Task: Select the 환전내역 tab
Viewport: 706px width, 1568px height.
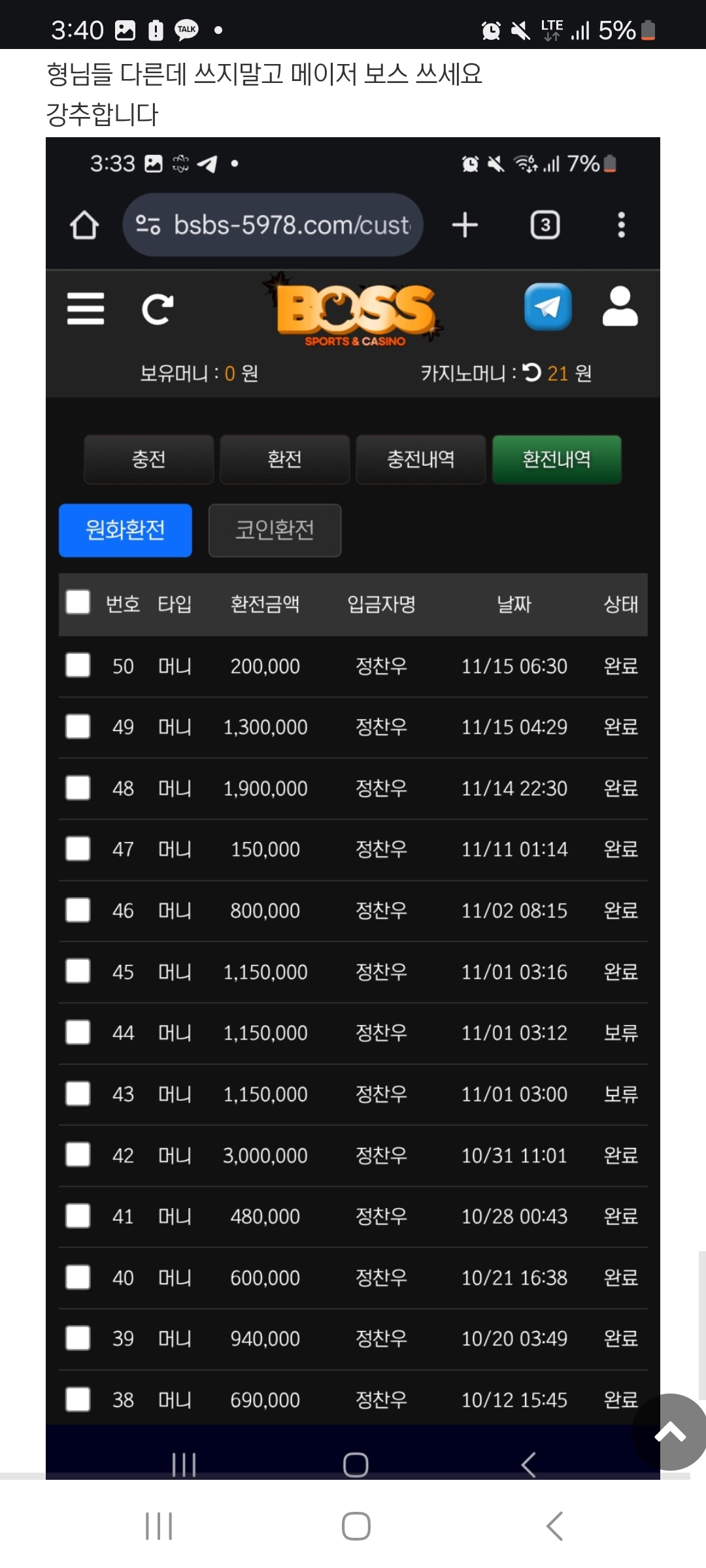Action: coord(556,459)
